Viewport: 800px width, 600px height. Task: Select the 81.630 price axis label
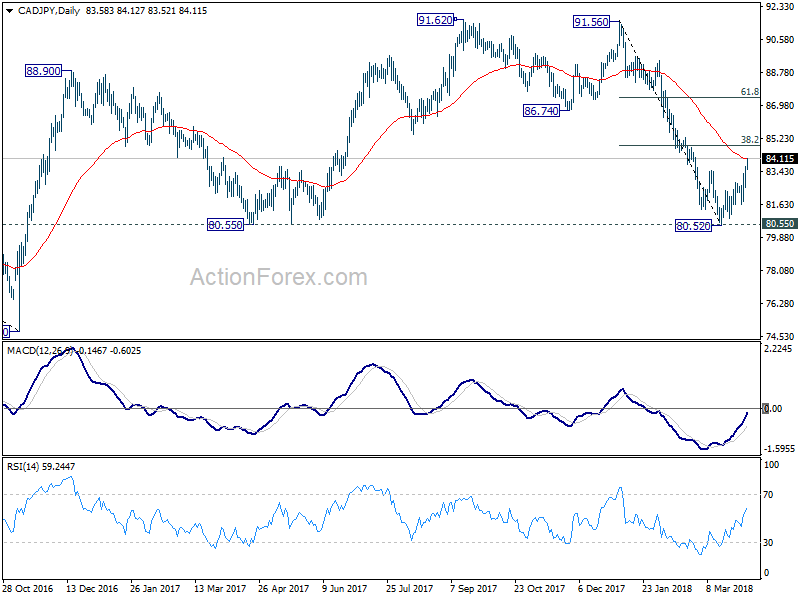pos(780,205)
